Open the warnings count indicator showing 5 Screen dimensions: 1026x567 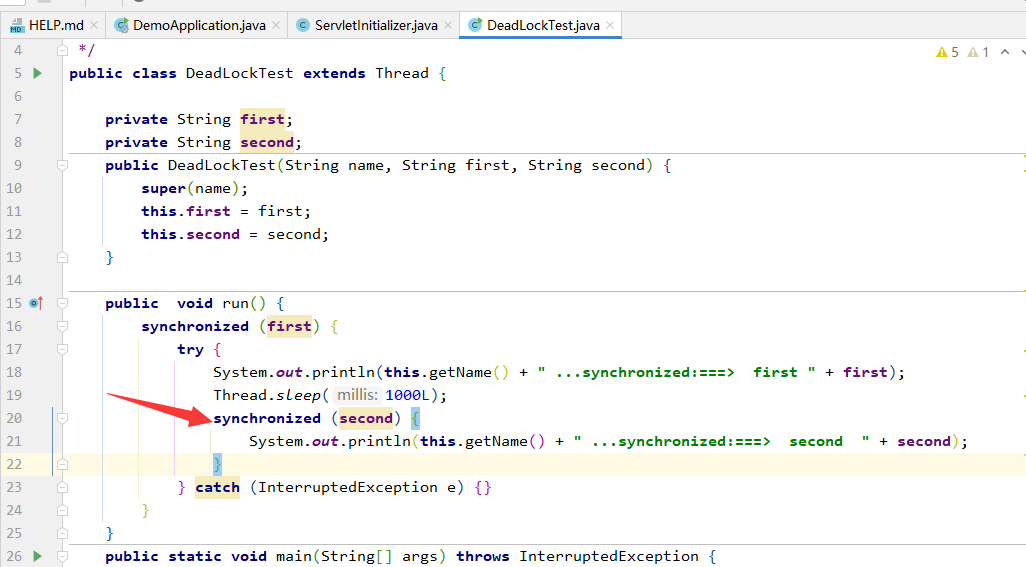click(947, 52)
